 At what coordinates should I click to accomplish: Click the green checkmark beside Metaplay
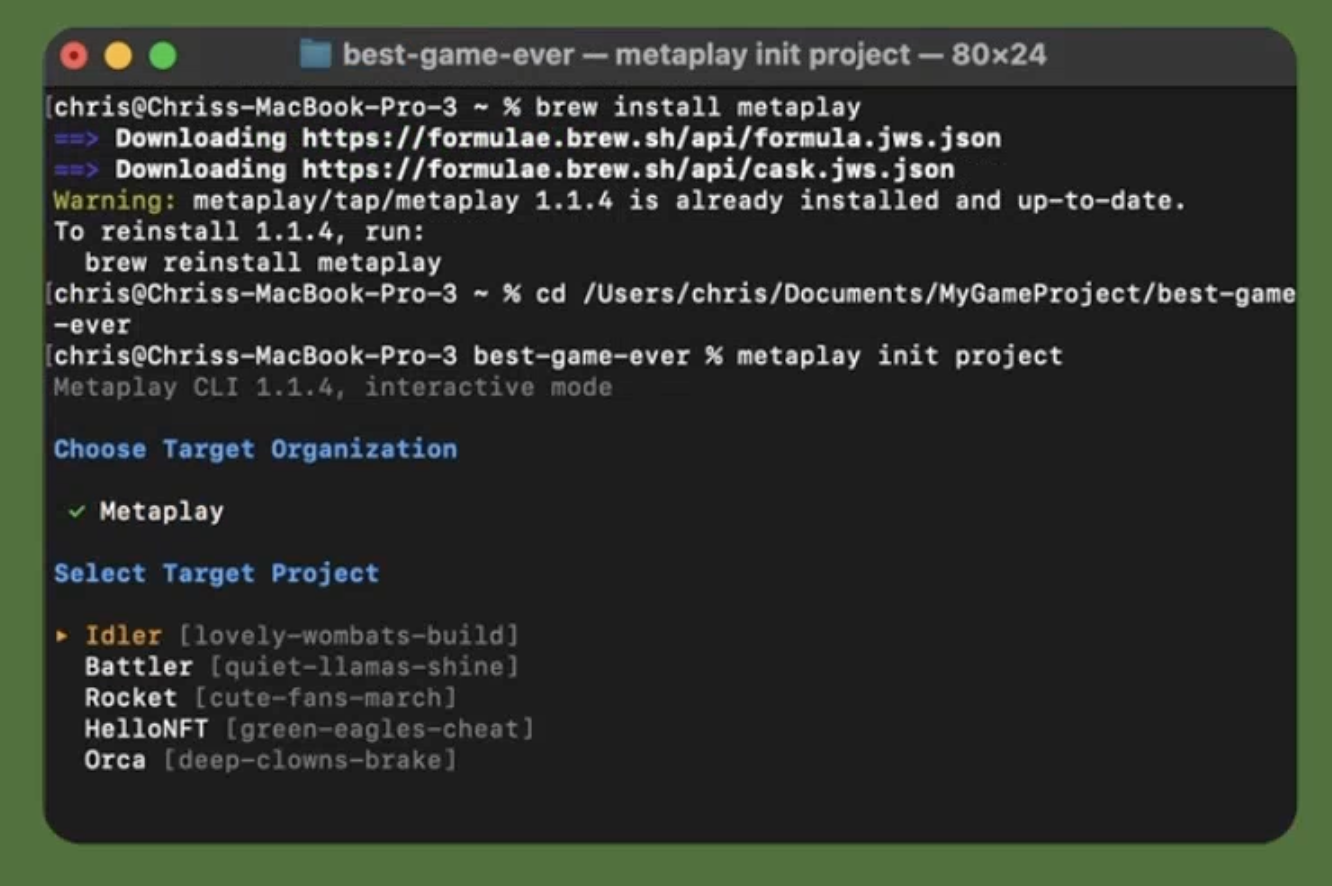click(x=74, y=511)
